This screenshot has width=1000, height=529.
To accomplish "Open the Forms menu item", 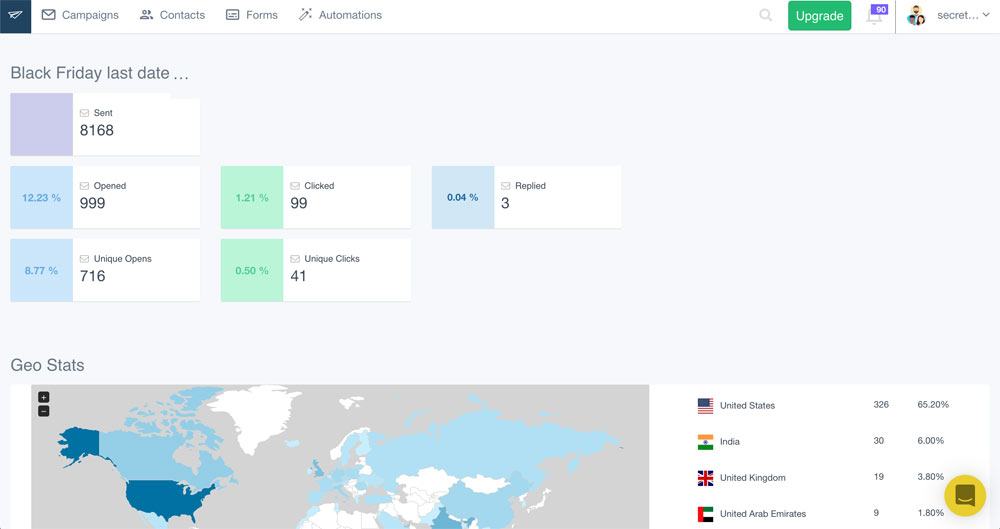I will [252, 16].
